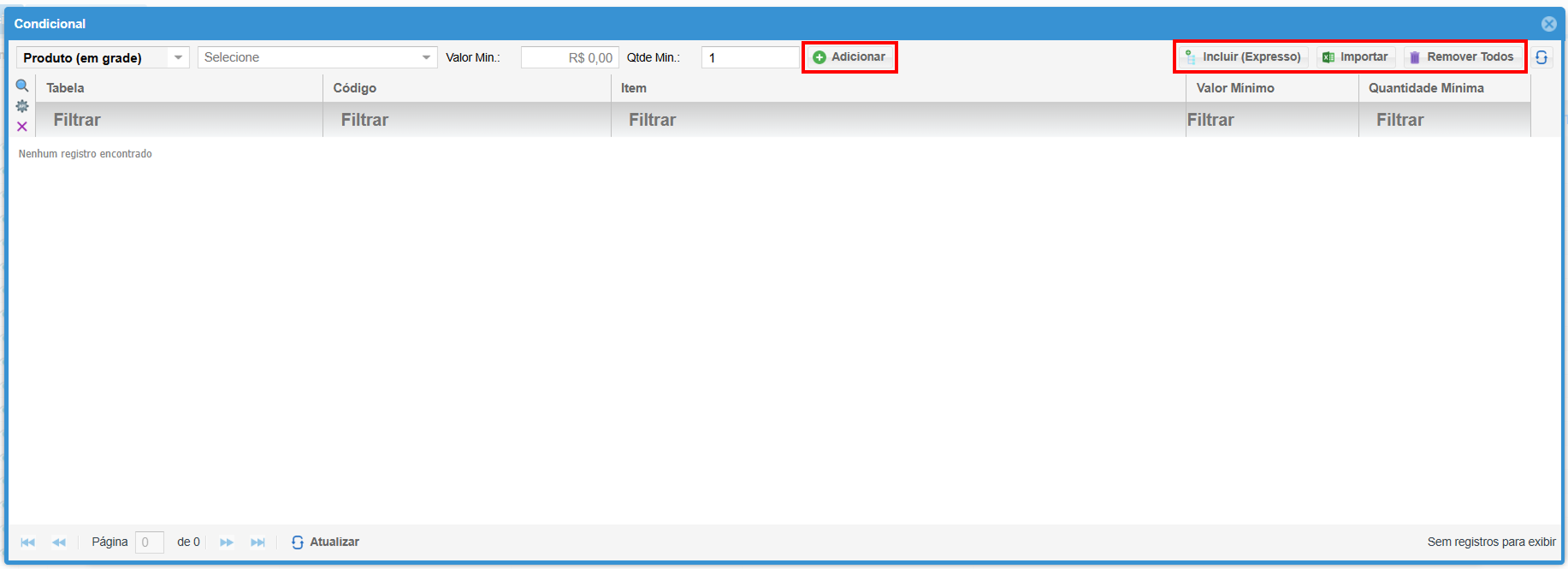Click the refresh icon next to Remover Todos
1568x569 pixels.
(1541, 57)
